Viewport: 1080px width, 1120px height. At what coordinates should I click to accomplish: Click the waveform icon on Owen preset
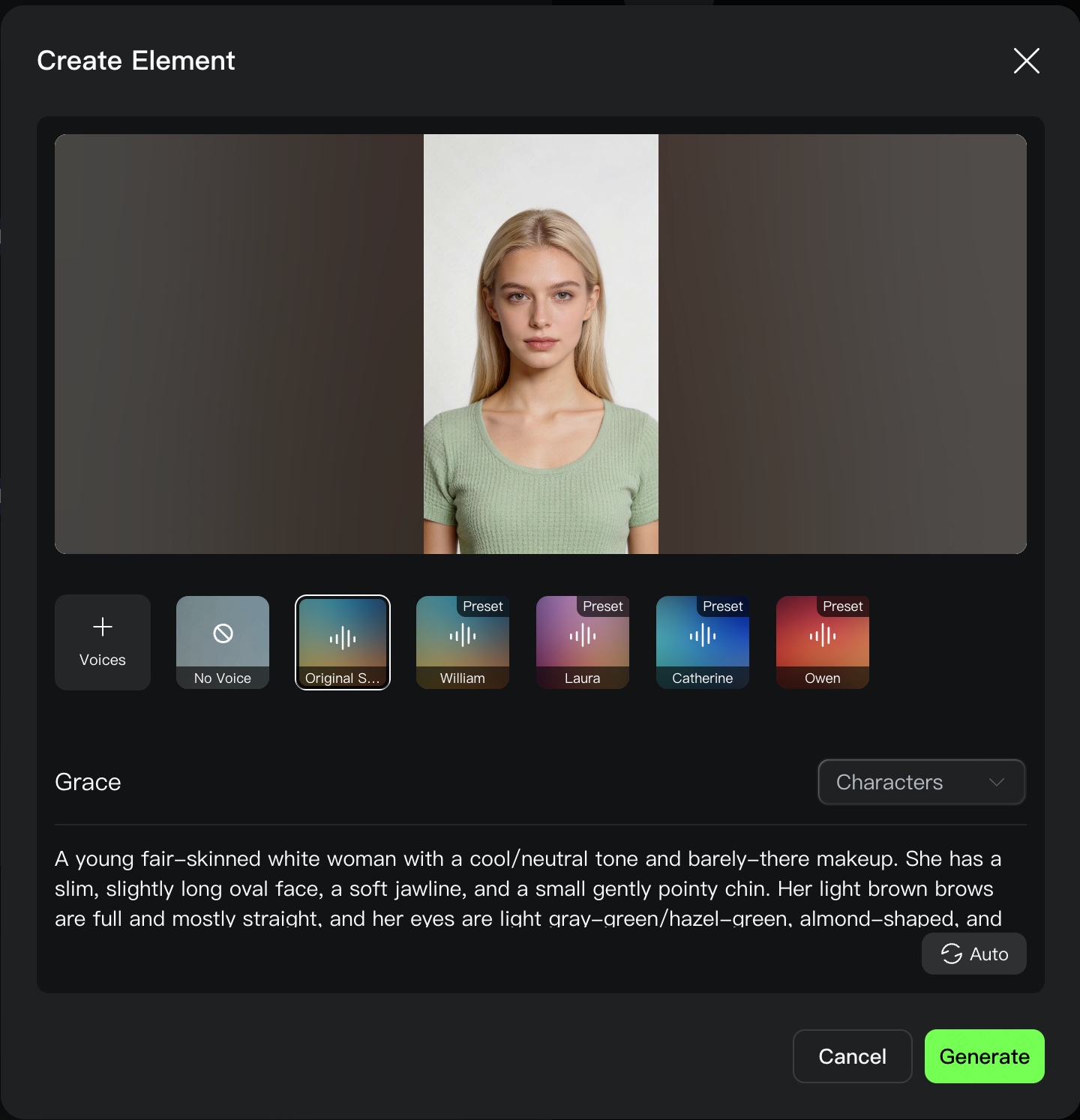pos(823,636)
